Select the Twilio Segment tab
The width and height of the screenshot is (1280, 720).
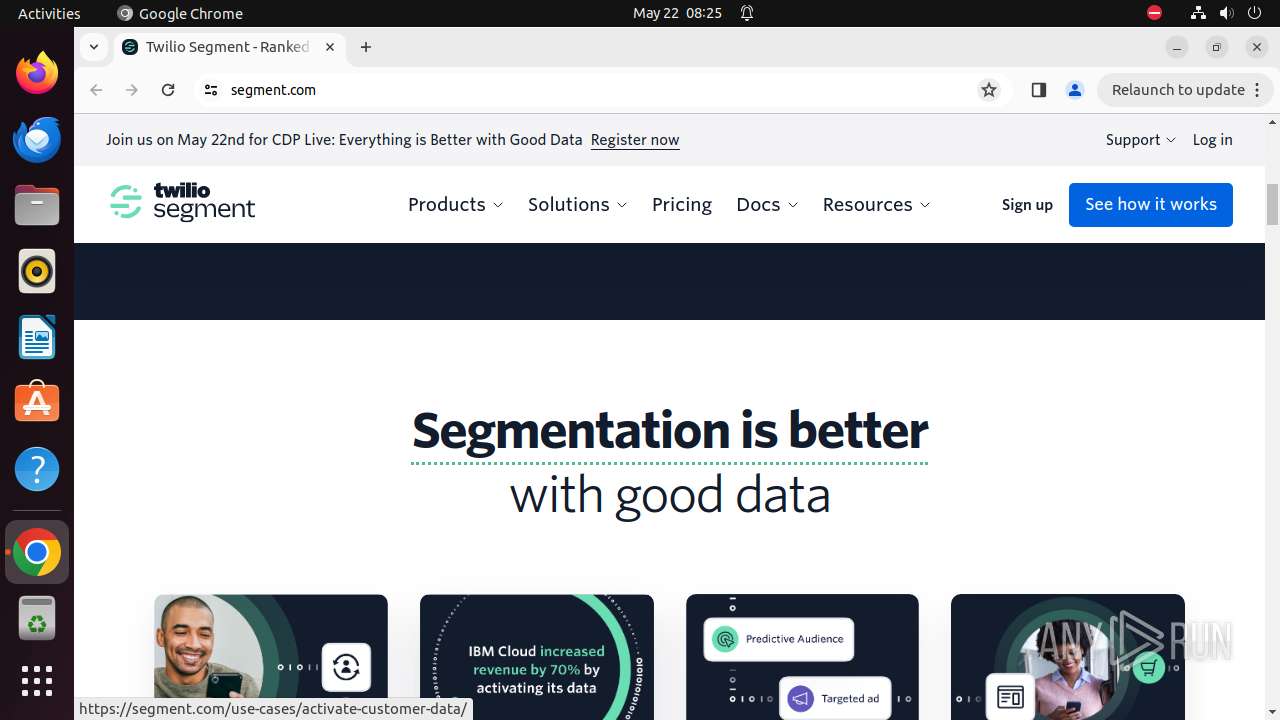click(x=228, y=47)
